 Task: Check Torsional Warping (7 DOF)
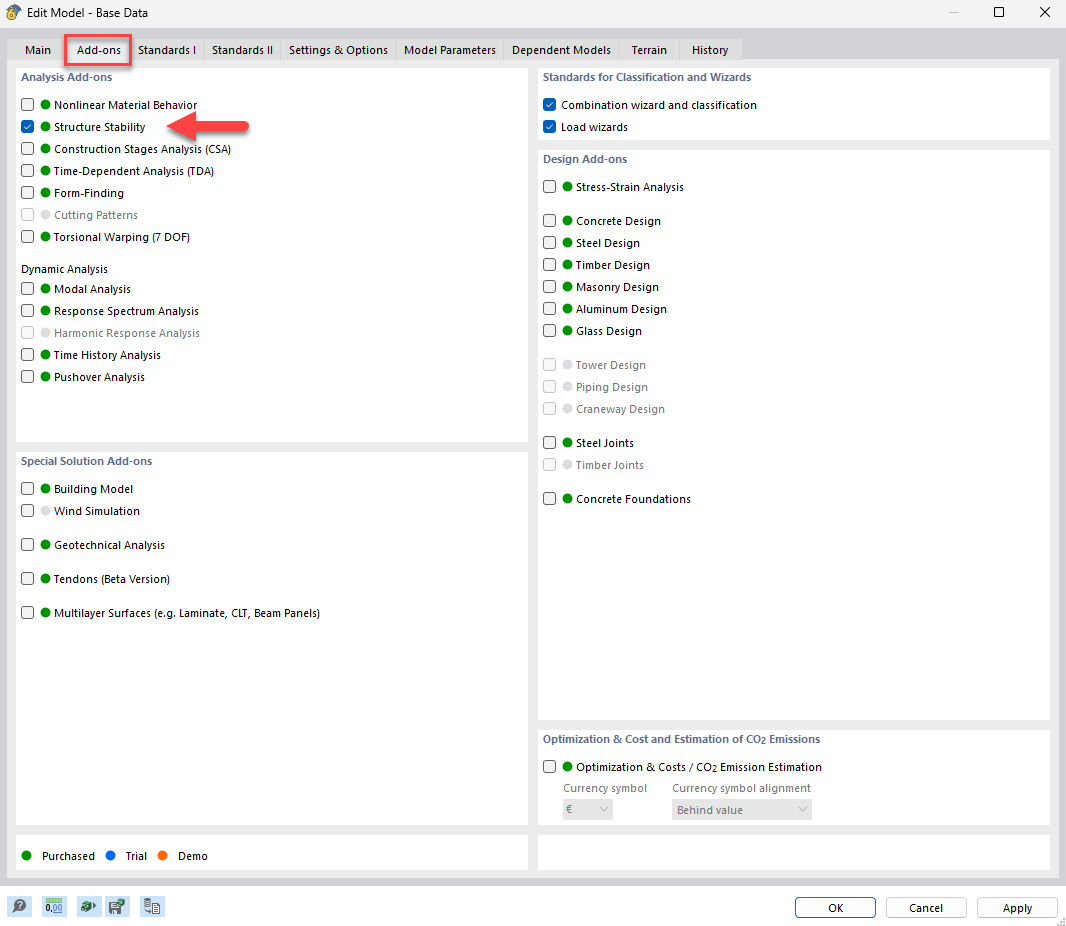click(x=27, y=237)
